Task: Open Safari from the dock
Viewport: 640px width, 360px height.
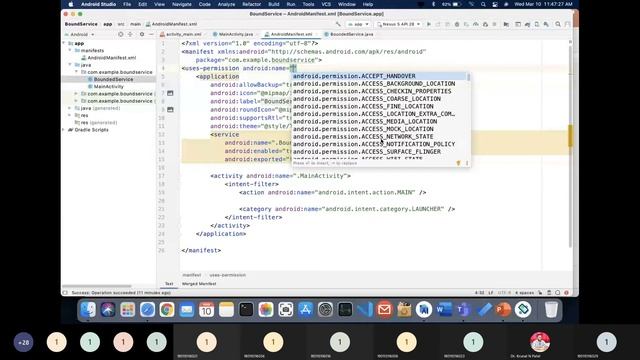Action: (x=147, y=310)
